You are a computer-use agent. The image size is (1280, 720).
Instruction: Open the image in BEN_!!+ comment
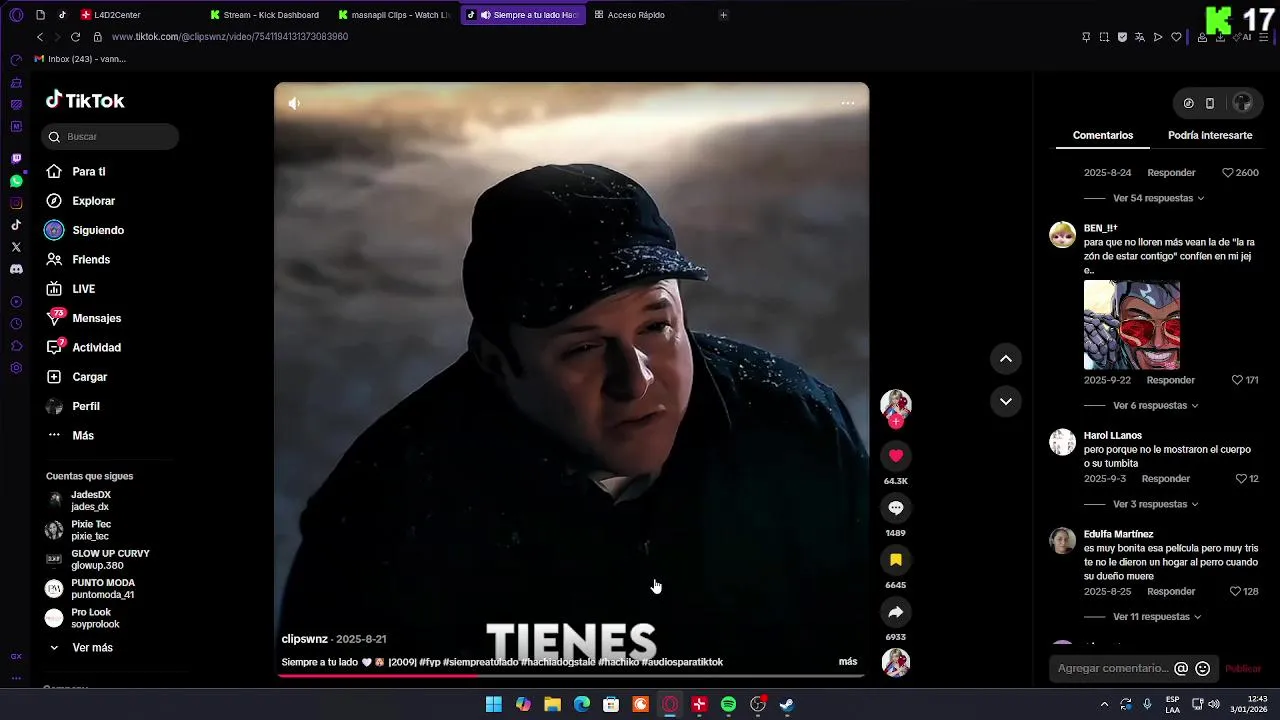tap(1132, 325)
